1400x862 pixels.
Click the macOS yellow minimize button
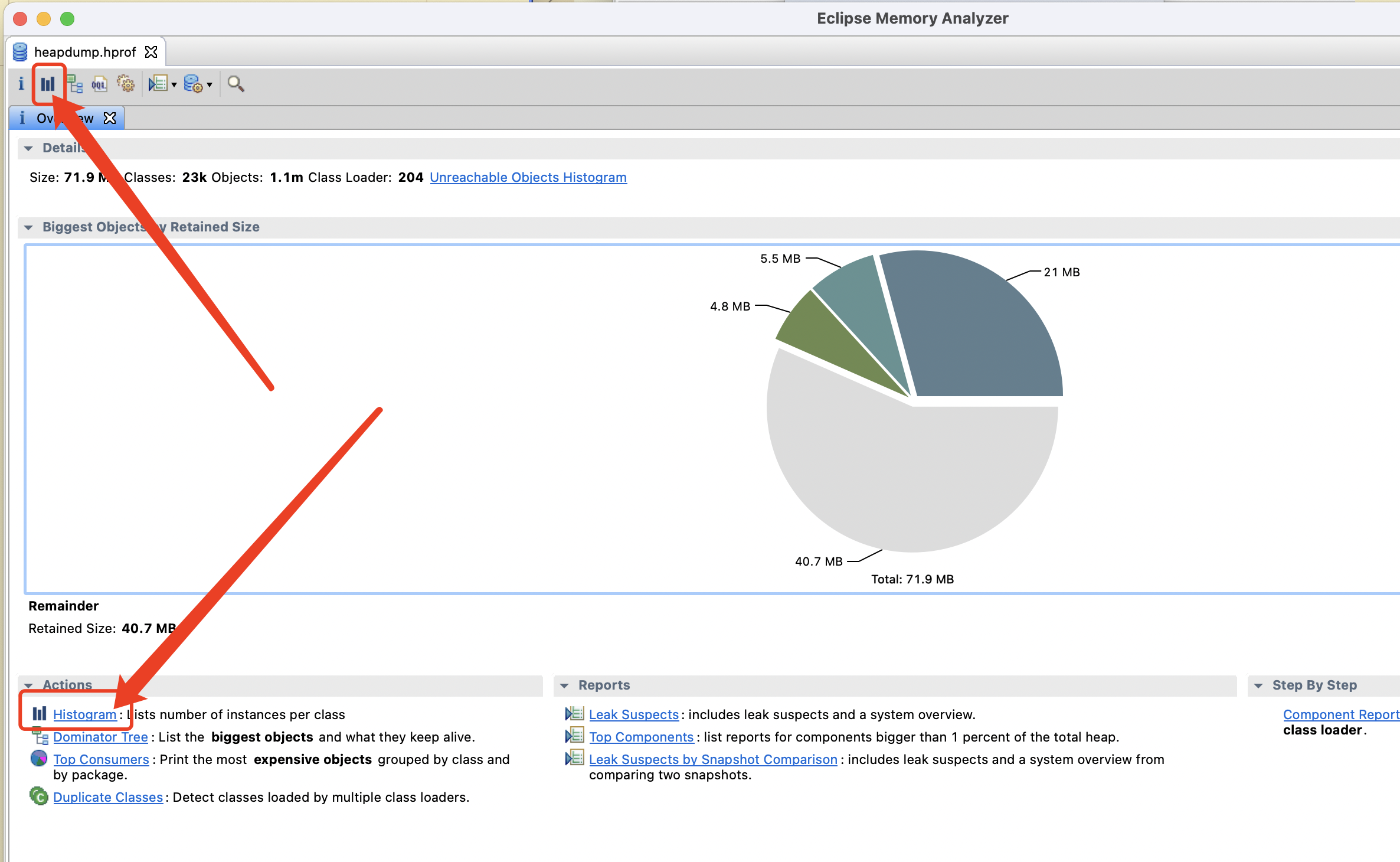44,19
